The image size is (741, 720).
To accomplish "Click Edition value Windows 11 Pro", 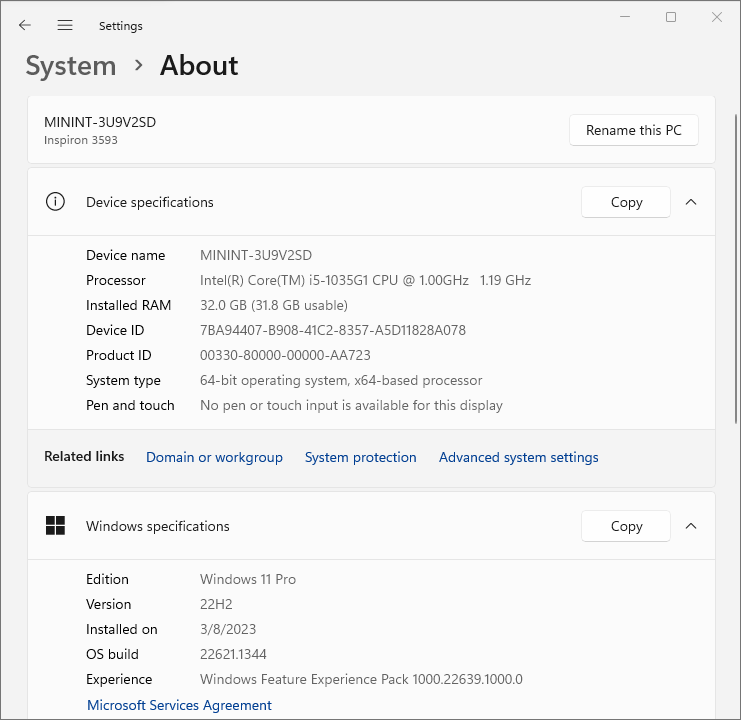I will pos(248,579).
